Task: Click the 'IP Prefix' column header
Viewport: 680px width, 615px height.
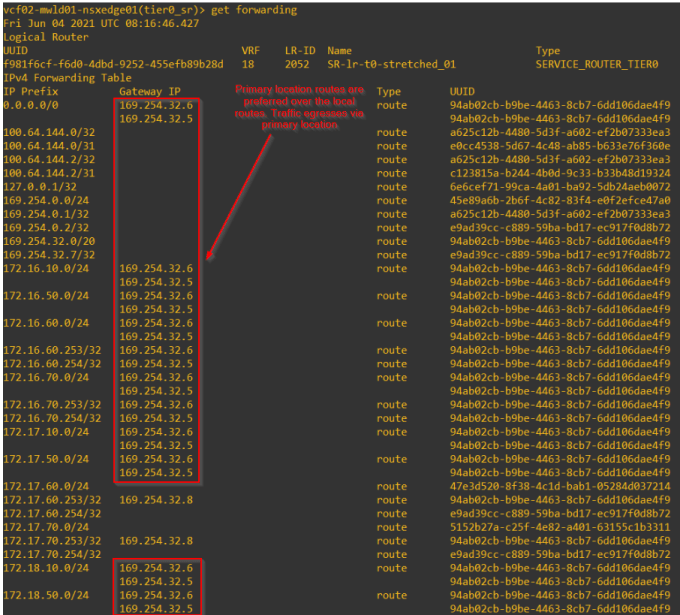Action: coord(31,92)
